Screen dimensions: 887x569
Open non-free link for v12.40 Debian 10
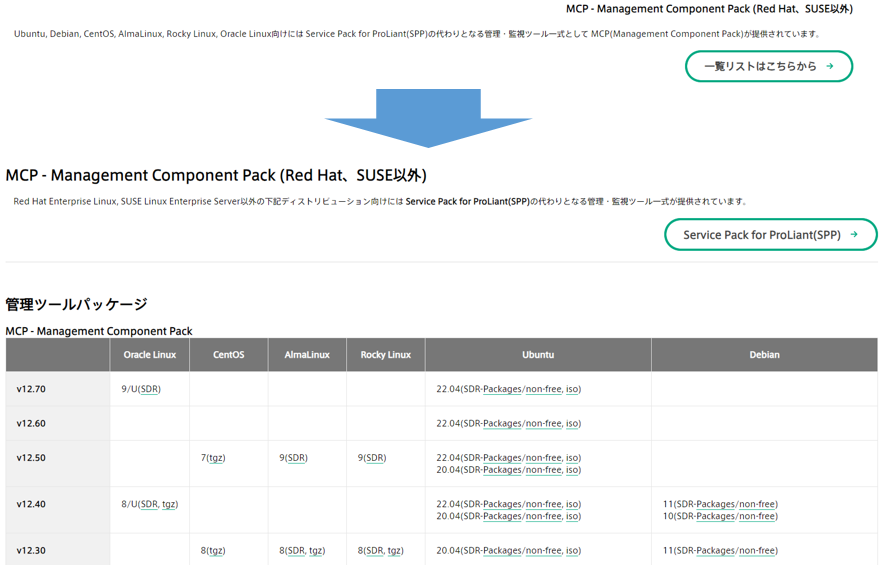[x=757, y=516]
